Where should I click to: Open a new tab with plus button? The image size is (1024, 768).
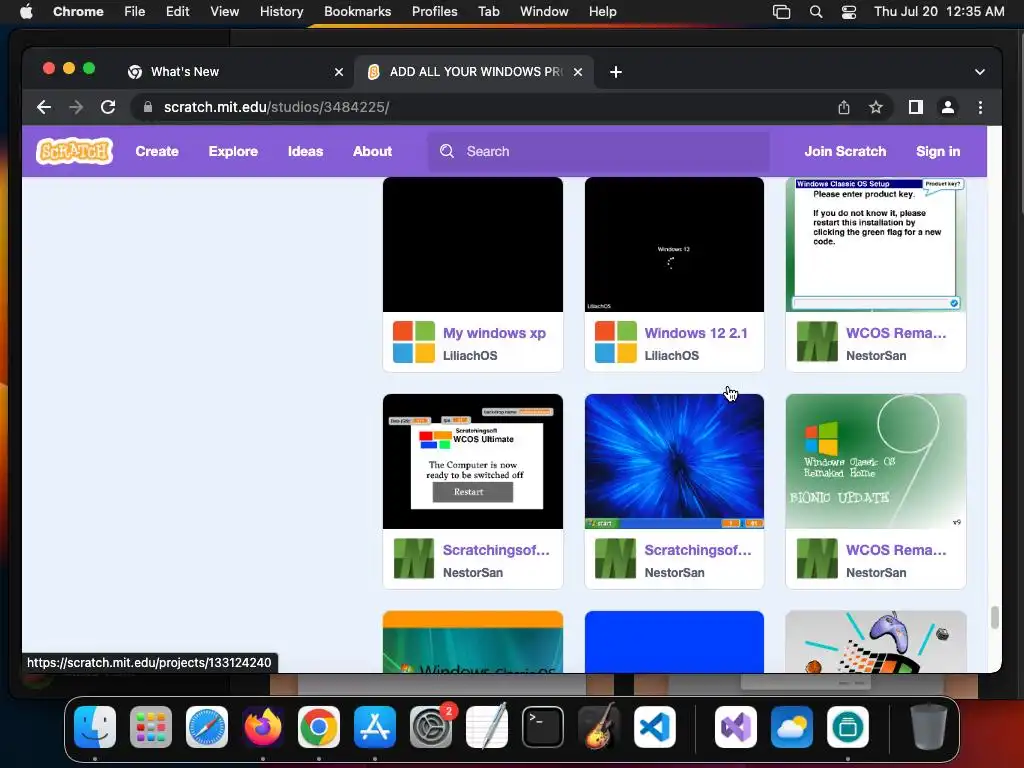tap(616, 72)
